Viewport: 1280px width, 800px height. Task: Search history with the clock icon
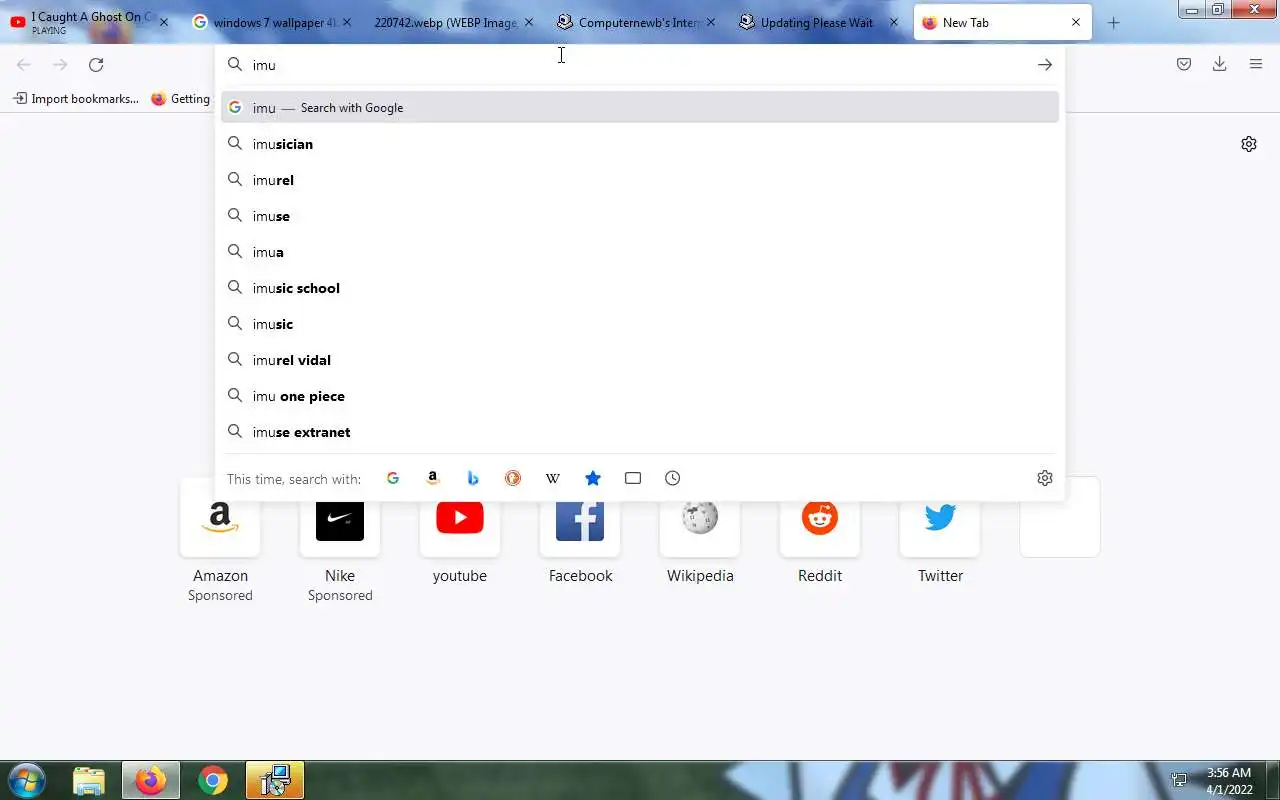click(x=673, y=478)
